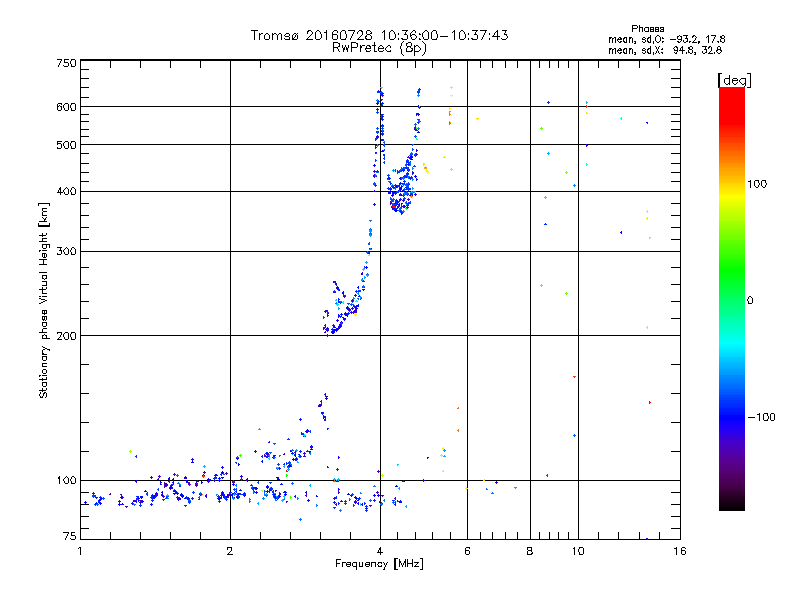The height and width of the screenshot is (600, 800).
Task: Click the x-axis tick label '2'
Action: coord(230,551)
